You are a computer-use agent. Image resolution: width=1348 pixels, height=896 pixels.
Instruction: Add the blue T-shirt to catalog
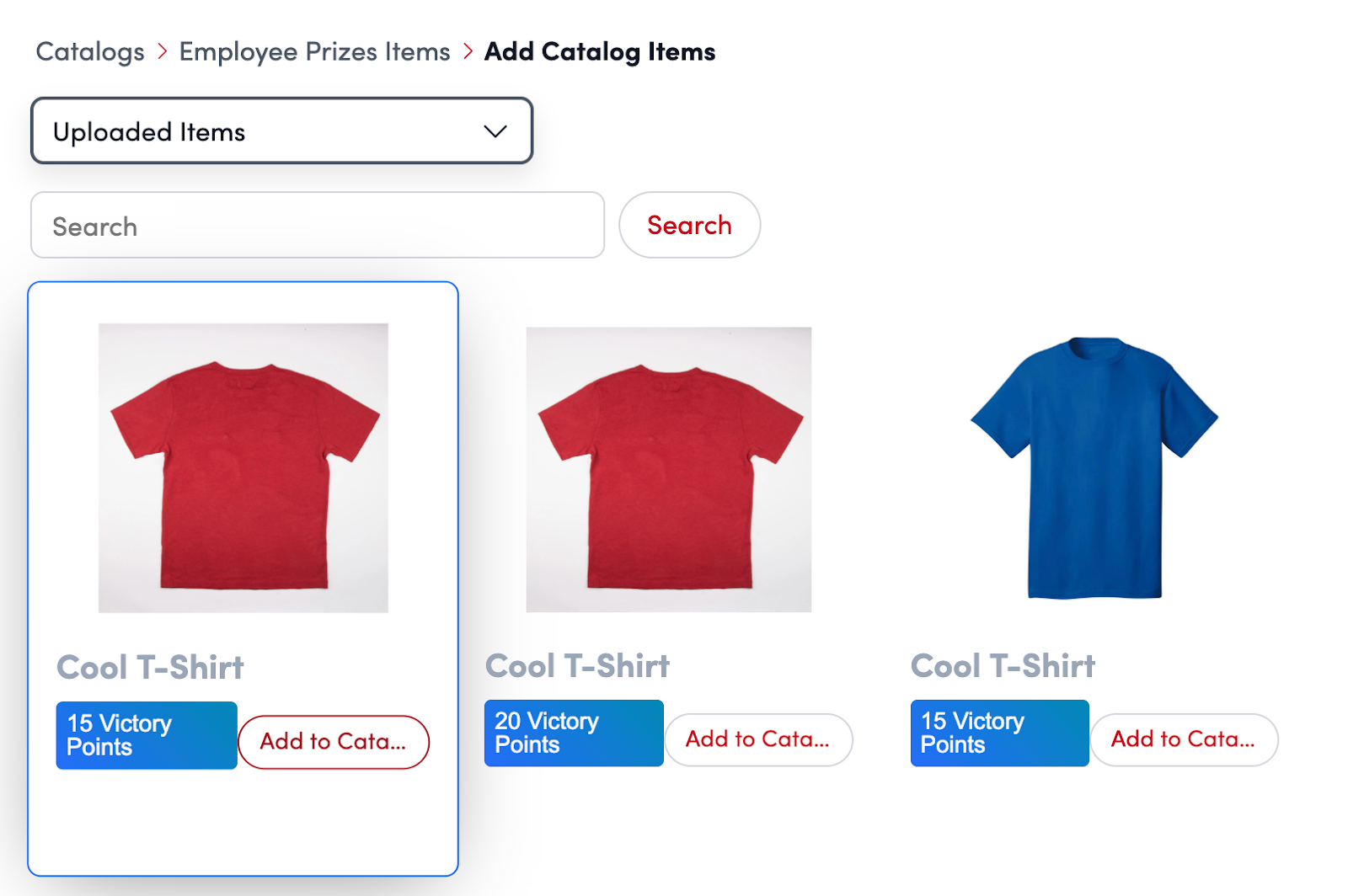tap(1184, 740)
